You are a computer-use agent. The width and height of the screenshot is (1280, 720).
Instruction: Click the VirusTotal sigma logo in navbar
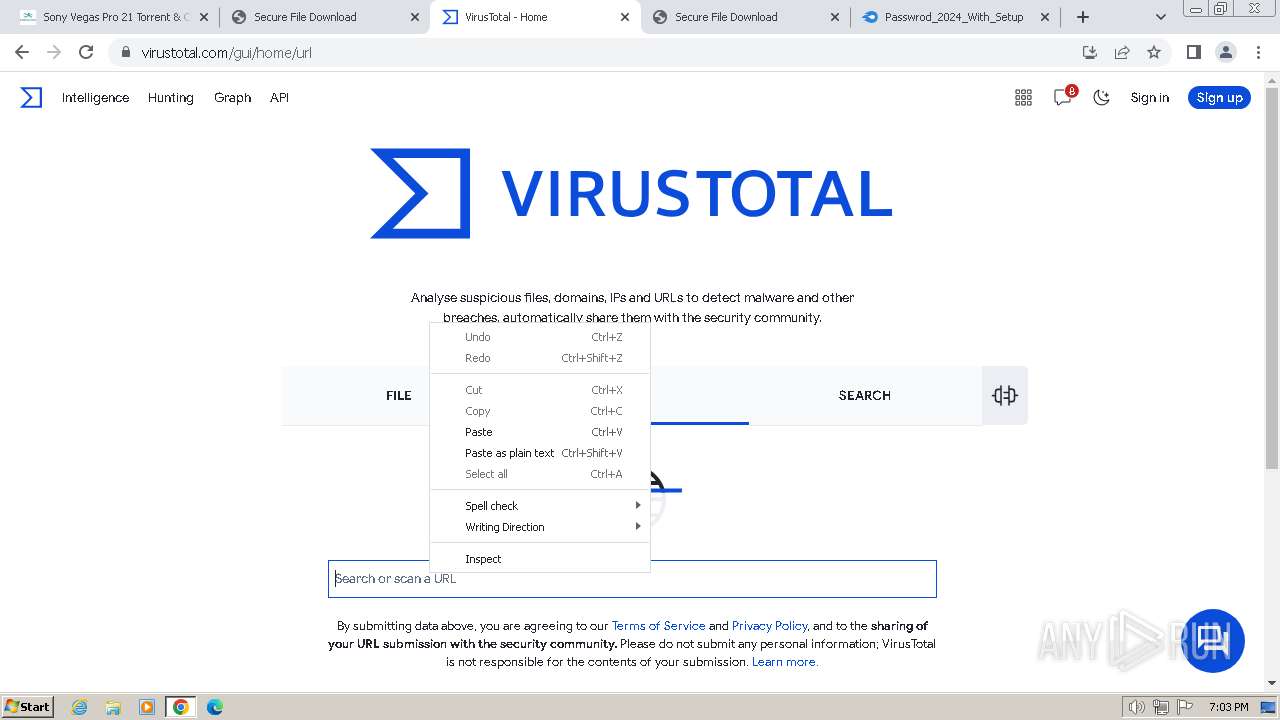31,97
